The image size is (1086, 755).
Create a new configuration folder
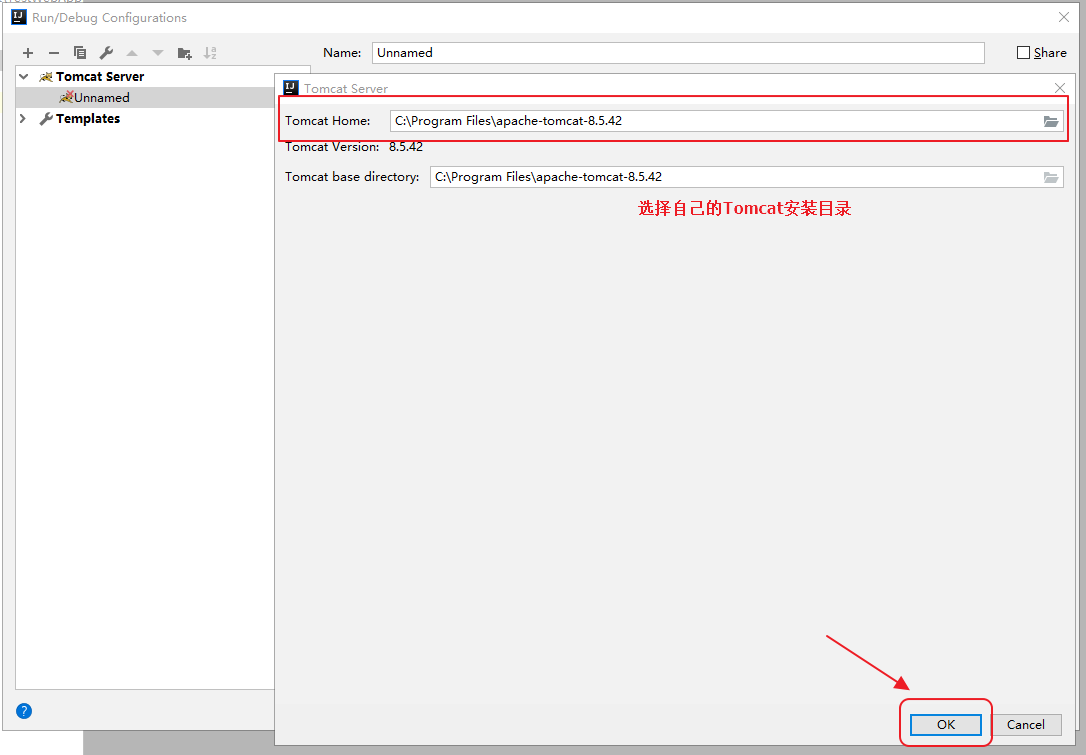184,53
